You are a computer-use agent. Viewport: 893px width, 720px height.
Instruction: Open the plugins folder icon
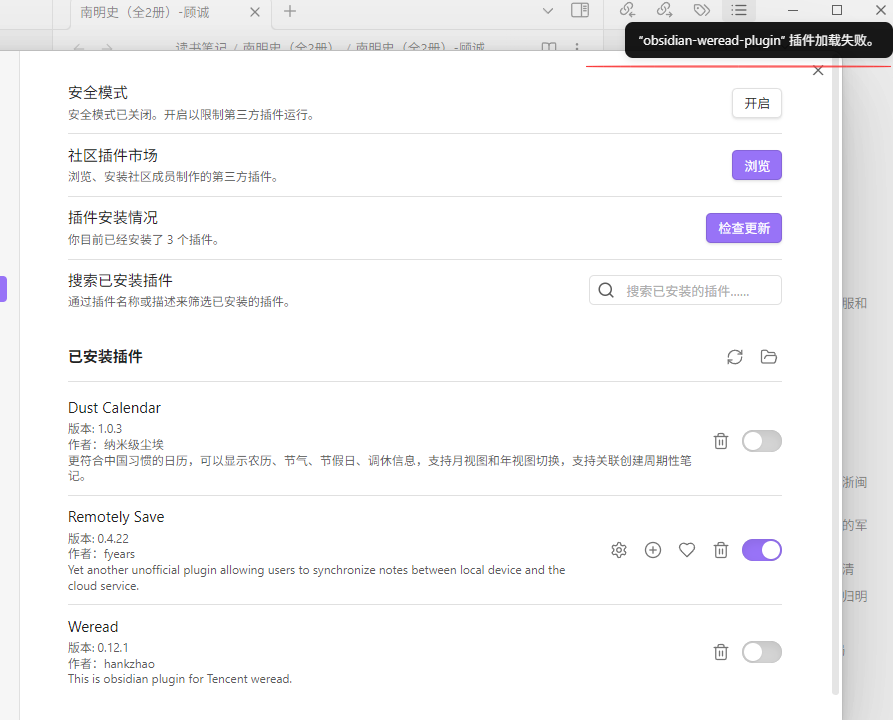[x=769, y=357]
